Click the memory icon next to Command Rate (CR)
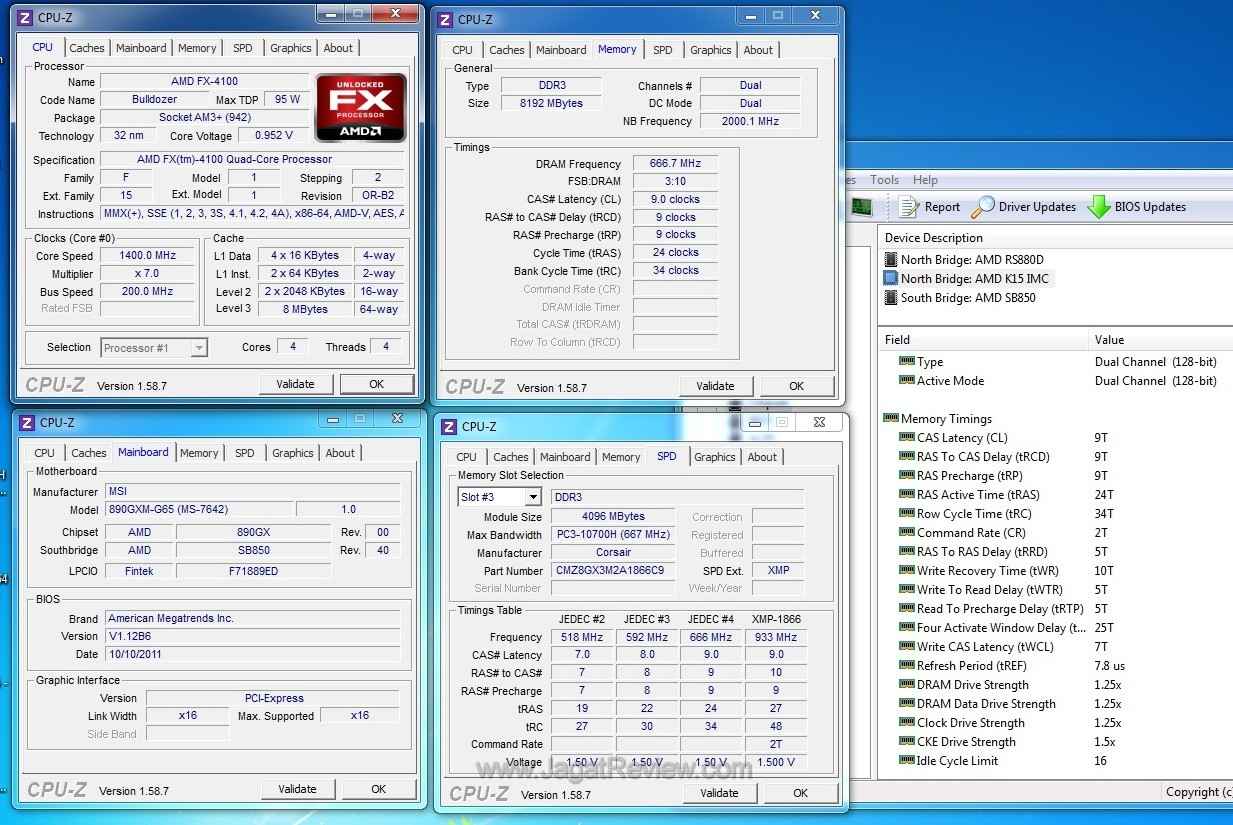 [907, 532]
